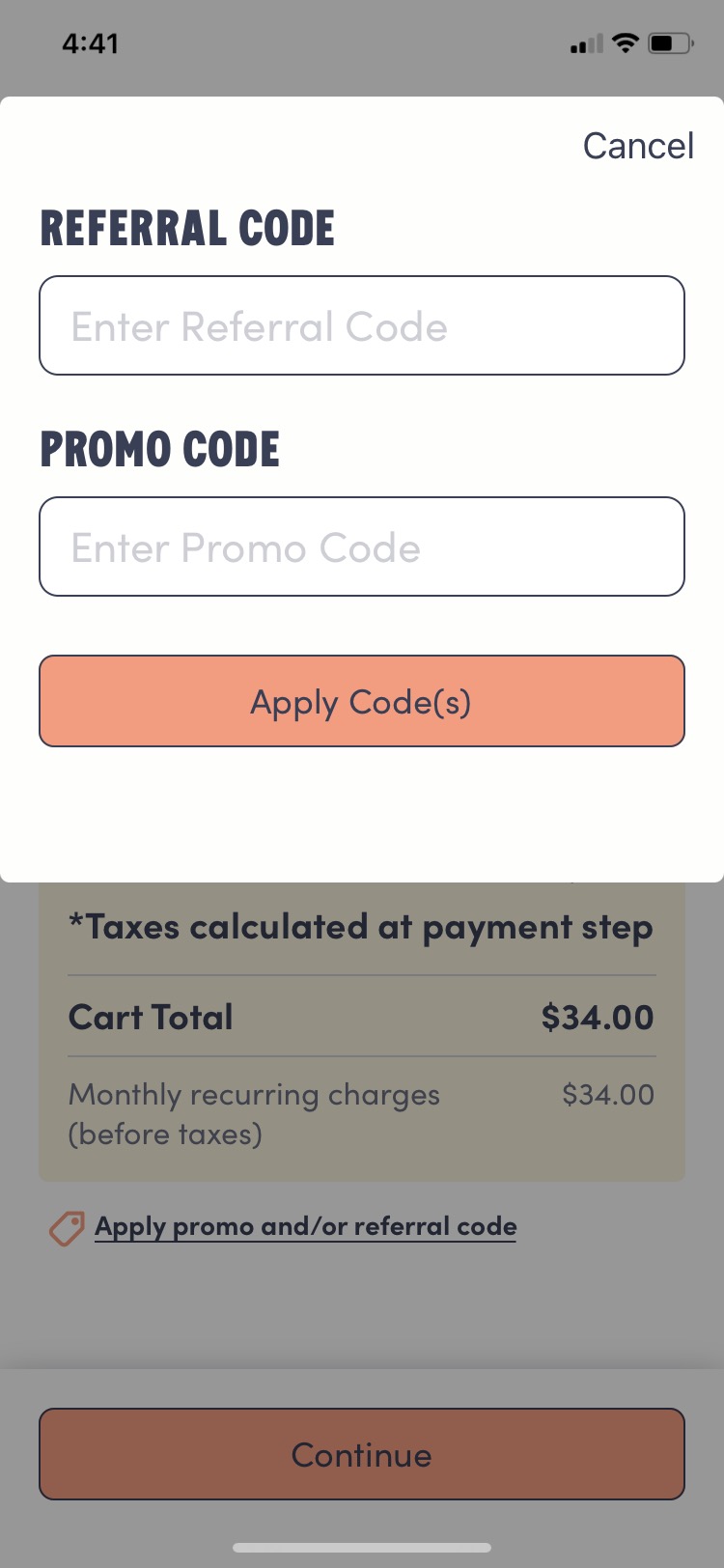724x1568 pixels.
Task: Tap the Cart Total label
Action: click(x=151, y=1017)
